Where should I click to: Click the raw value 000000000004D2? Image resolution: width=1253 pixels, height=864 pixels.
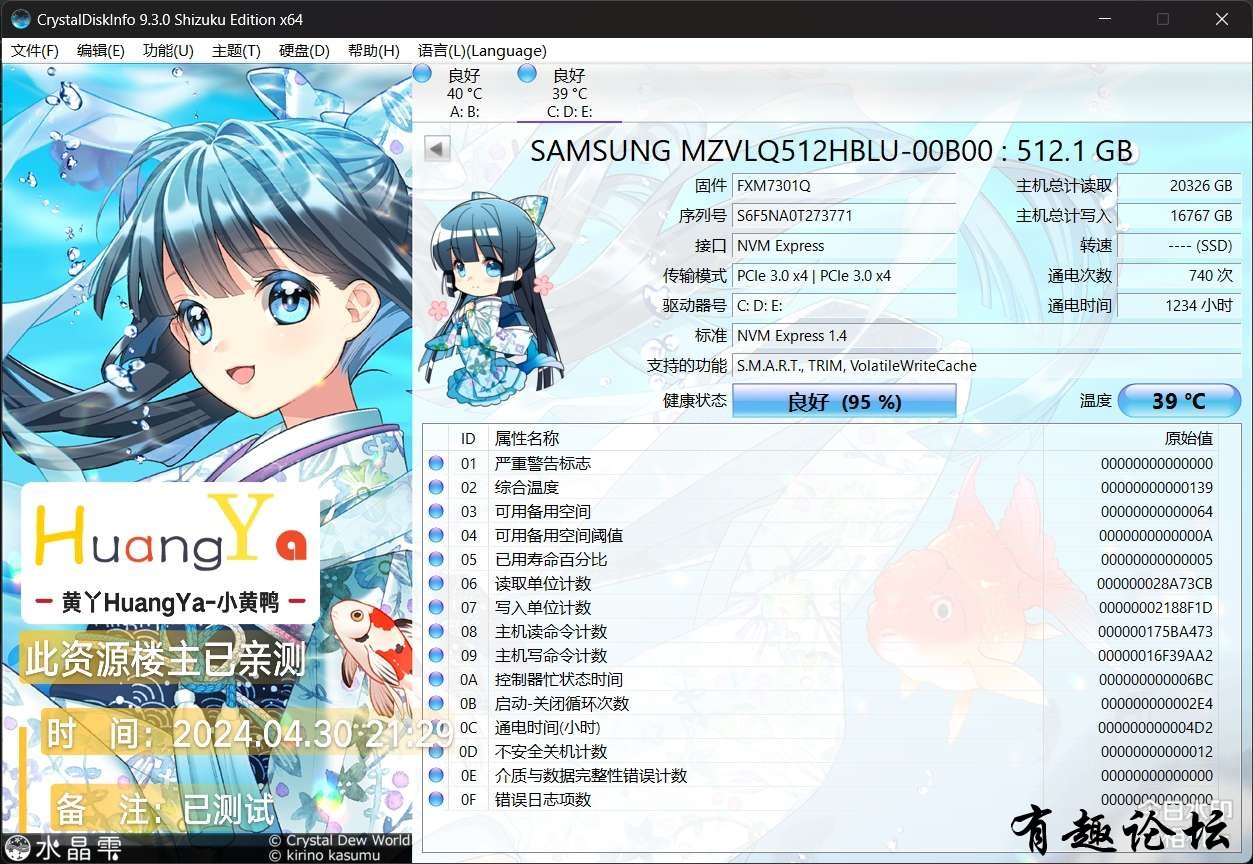click(x=1155, y=727)
